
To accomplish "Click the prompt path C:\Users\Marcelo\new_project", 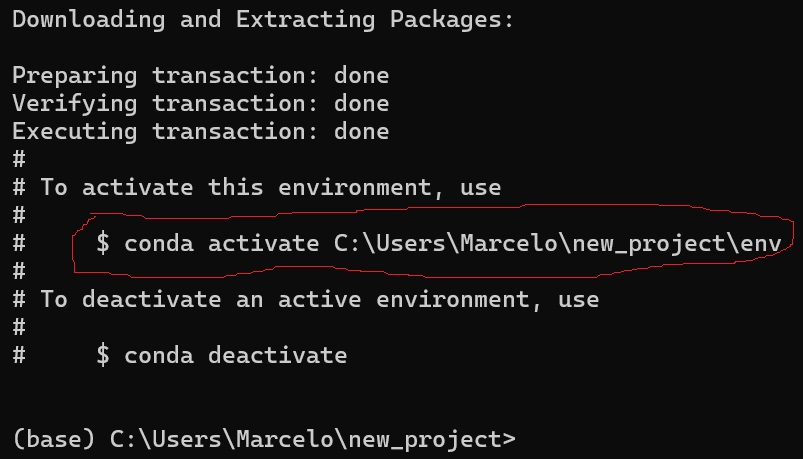I will point(306,440).
